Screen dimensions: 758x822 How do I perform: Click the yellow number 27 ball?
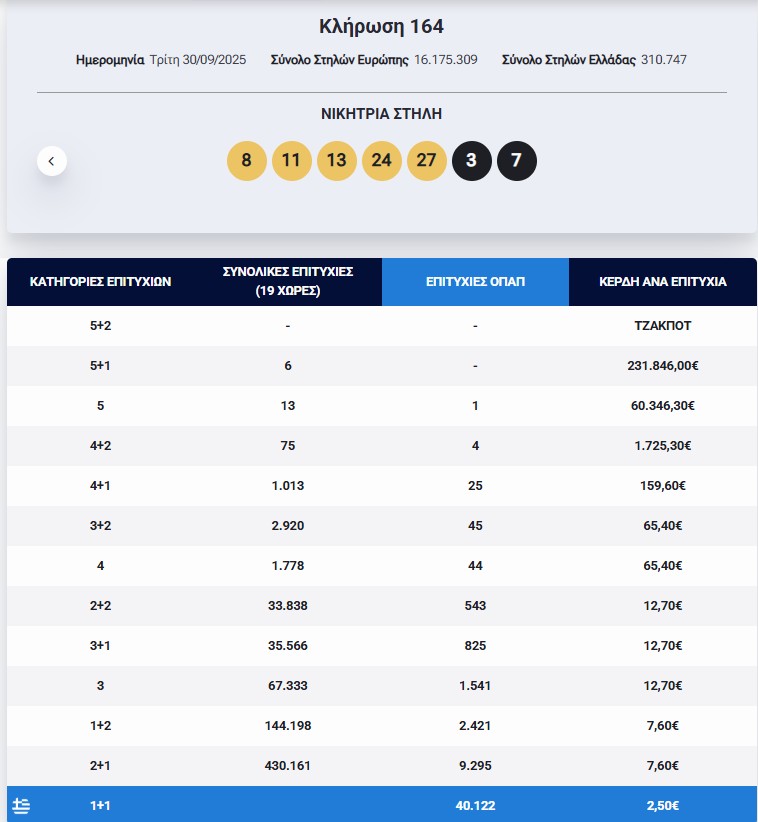tap(426, 160)
